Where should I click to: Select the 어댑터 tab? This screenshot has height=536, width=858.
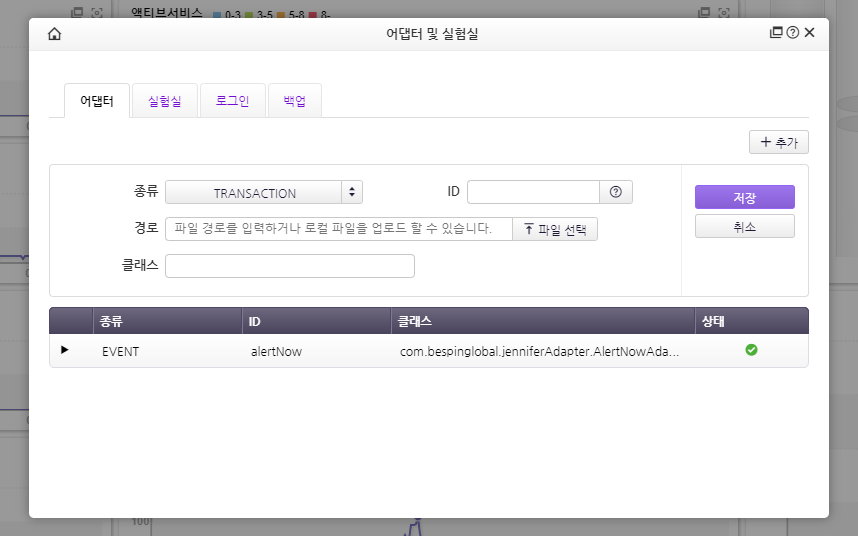tap(97, 101)
